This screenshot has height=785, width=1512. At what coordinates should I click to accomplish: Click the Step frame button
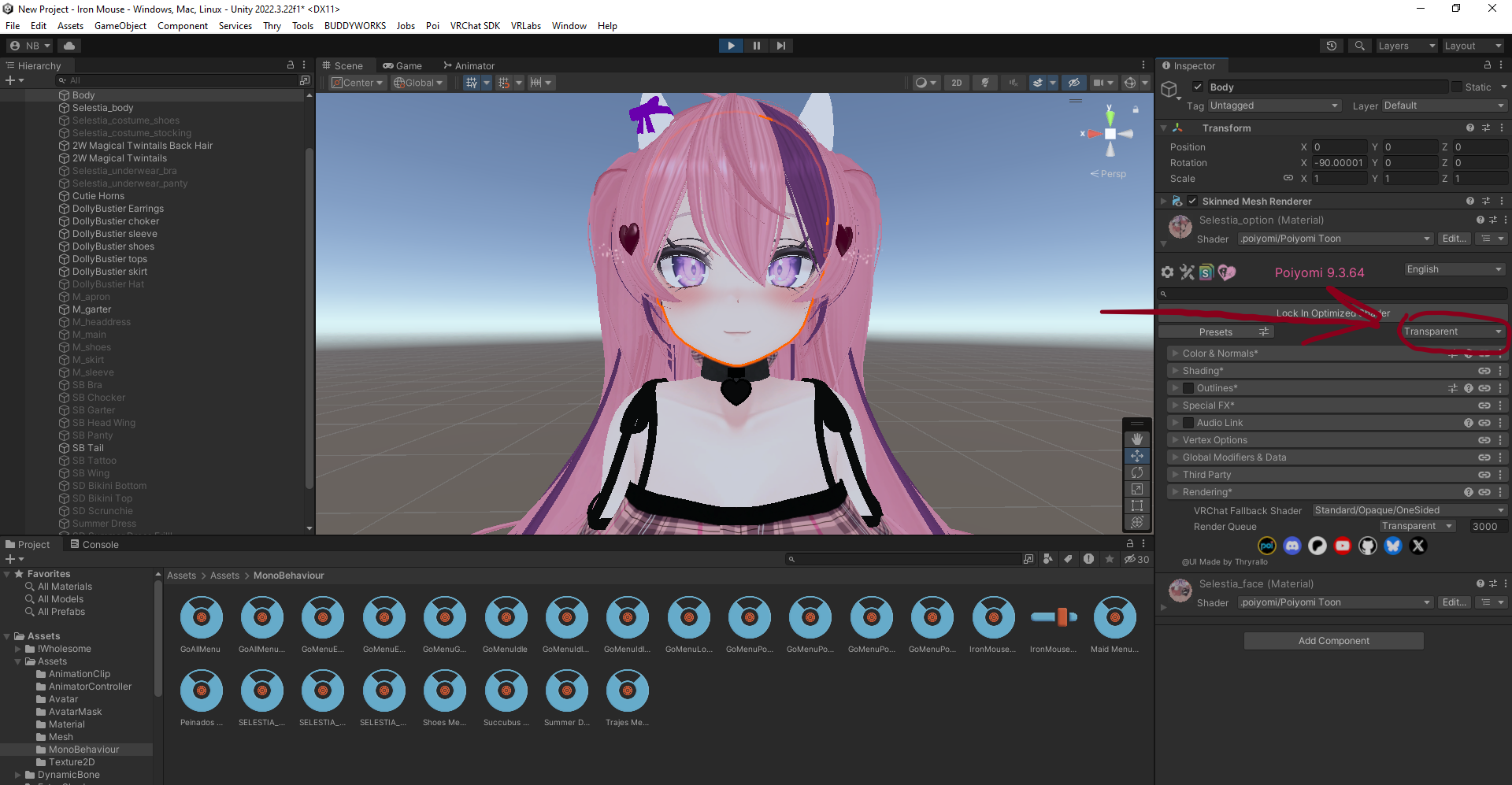(x=780, y=46)
